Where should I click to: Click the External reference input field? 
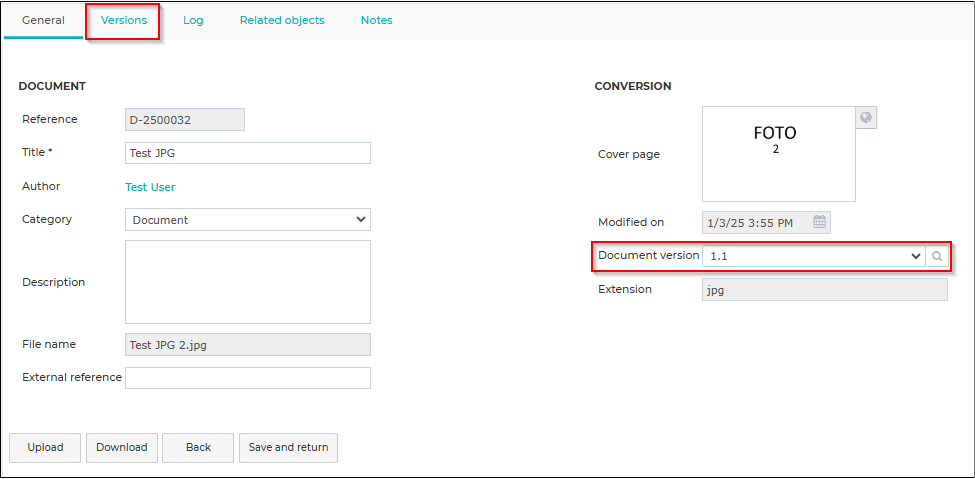pyautogui.click(x=247, y=378)
